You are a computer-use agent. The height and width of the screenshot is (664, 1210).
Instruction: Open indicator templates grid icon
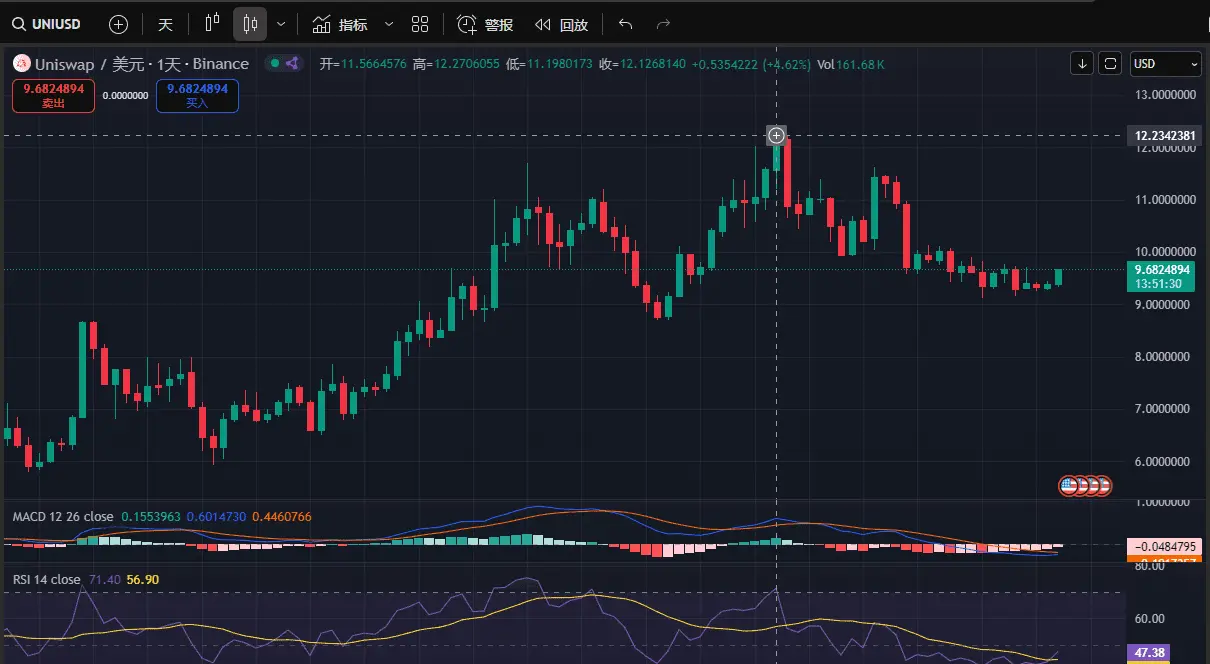click(420, 23)
